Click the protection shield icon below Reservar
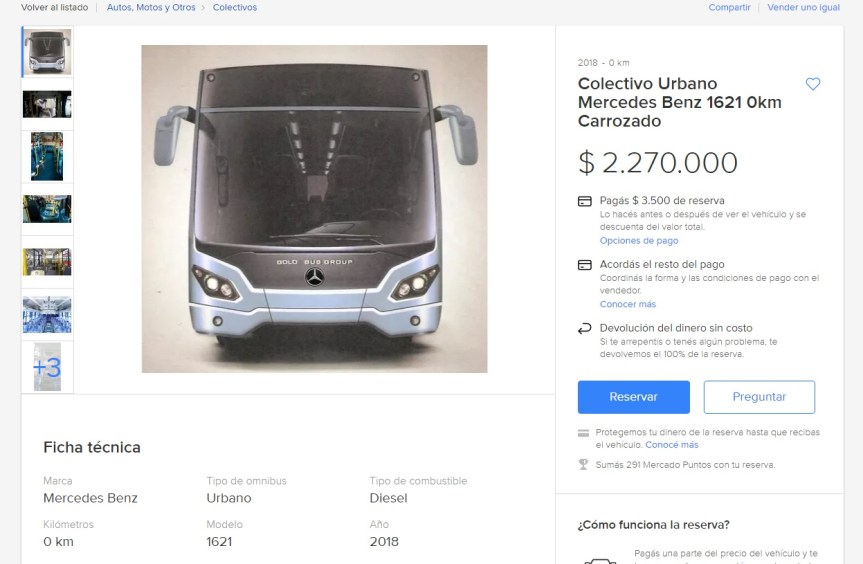This screenshot has height=564, width=863. [584, 433]
